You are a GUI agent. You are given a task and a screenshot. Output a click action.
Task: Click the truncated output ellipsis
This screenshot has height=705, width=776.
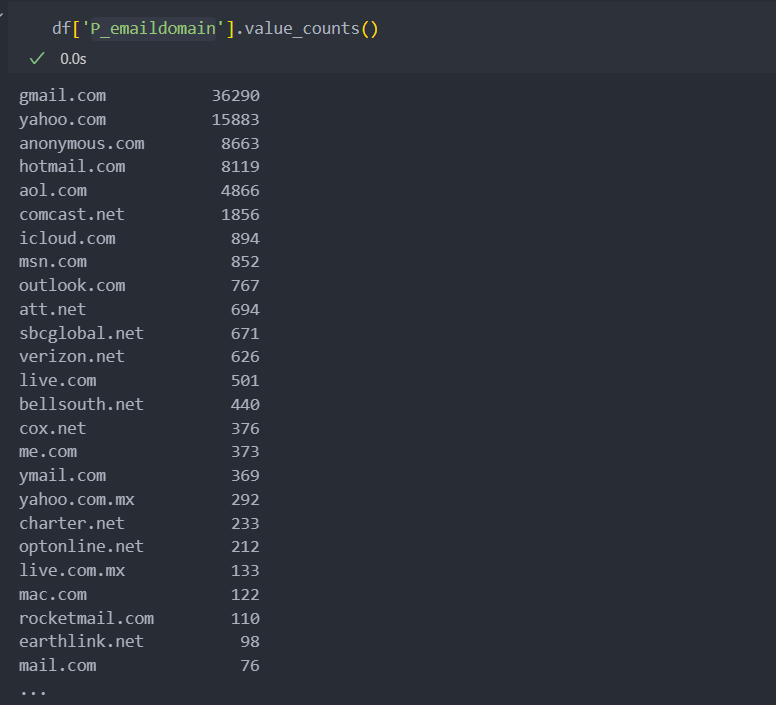[x=33, y=694]
